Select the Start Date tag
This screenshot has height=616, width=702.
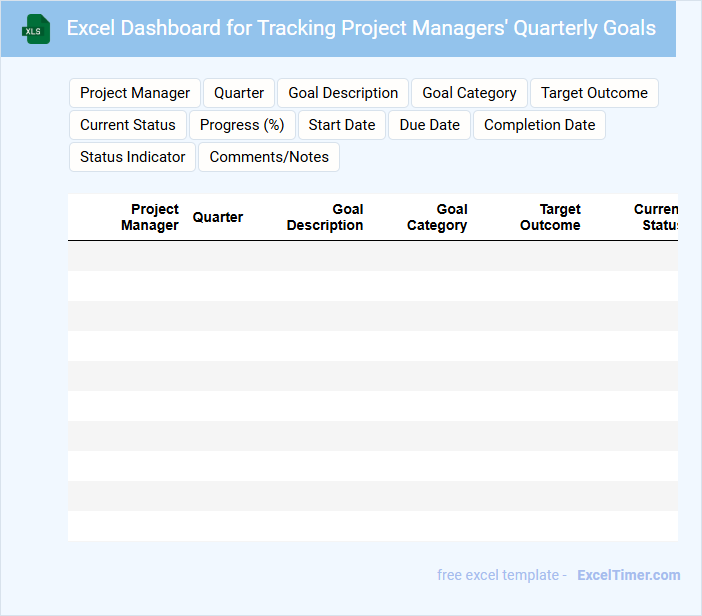click(342, 125)
